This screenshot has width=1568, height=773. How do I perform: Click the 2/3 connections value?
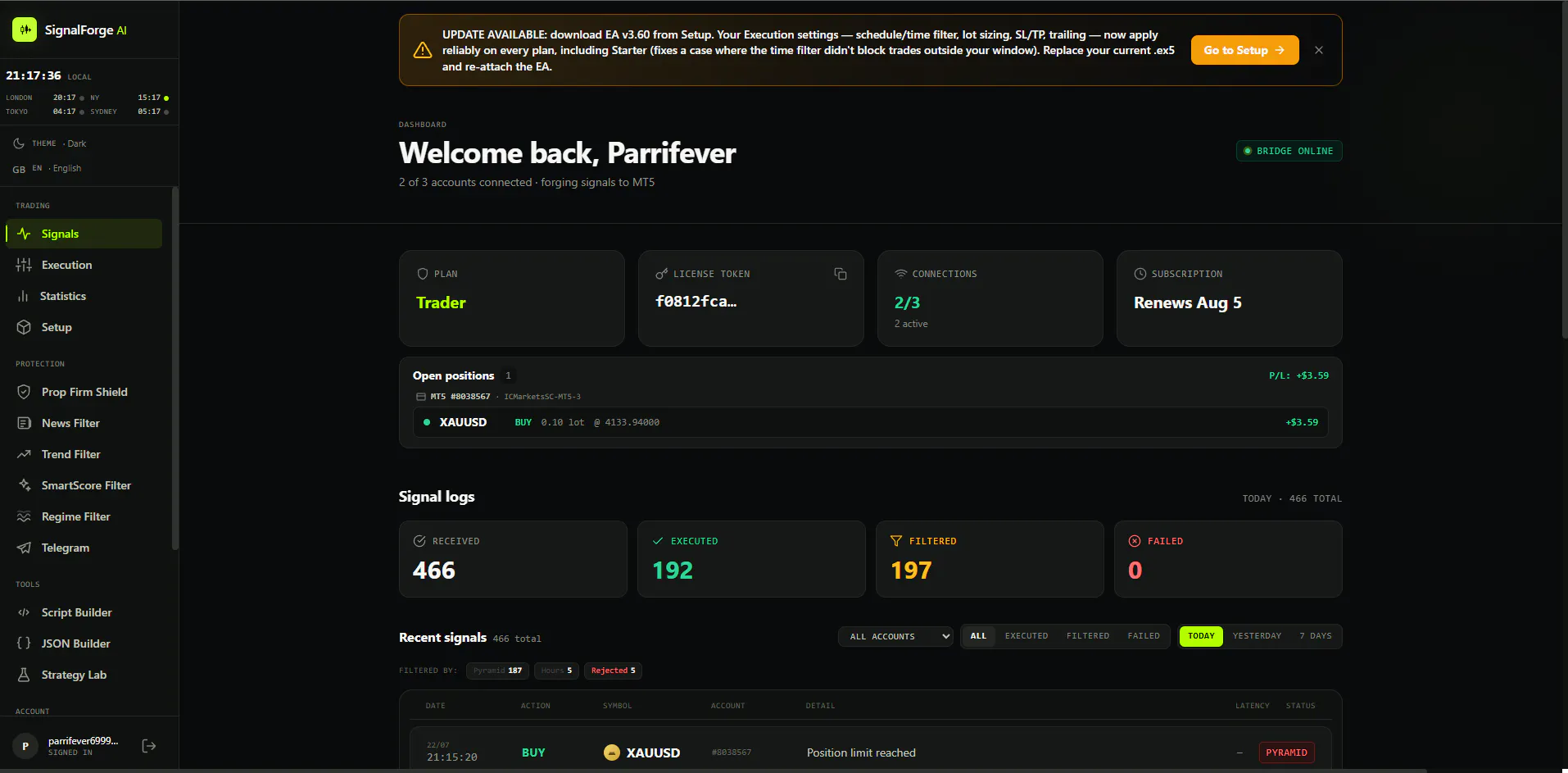(x=907, y=302)
